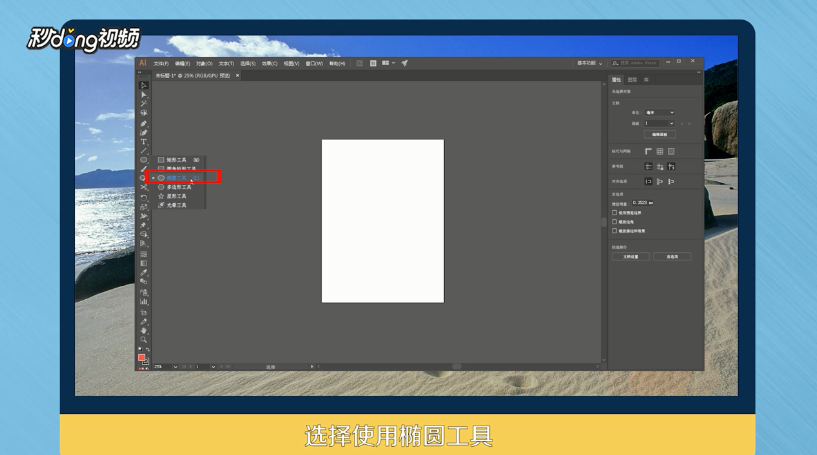This screenshot has height=455, width=817.
Task: Open the Edit (编辑) menu
Action: pyautogui.click(x=182, y=64)
